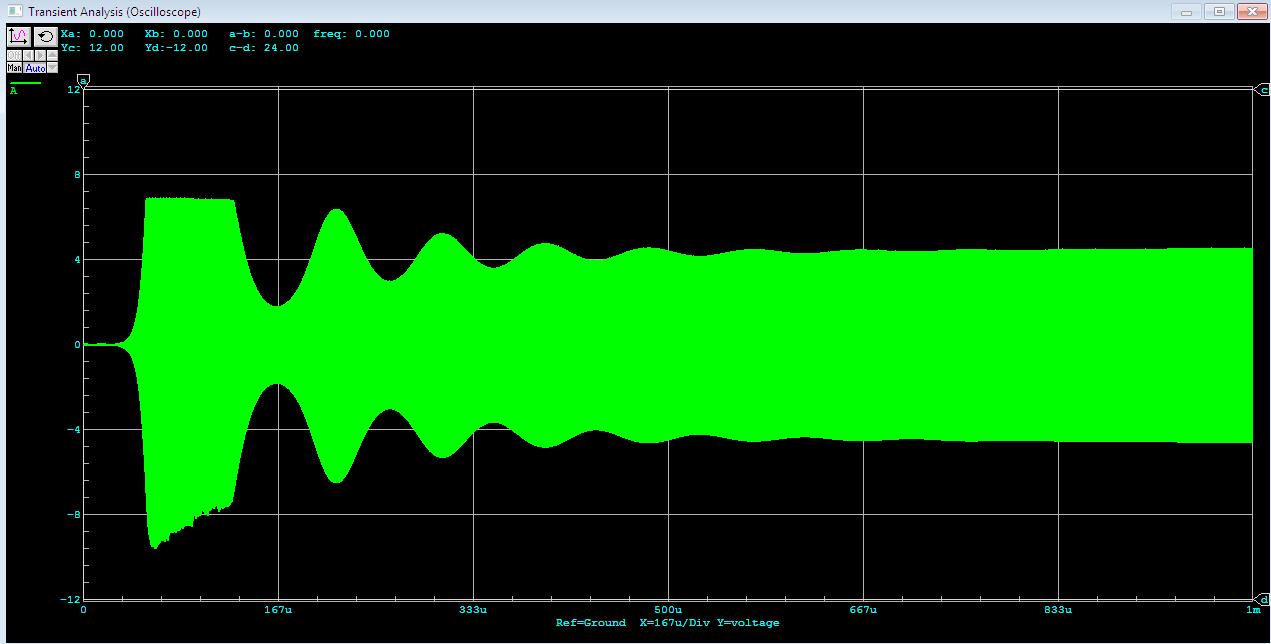Maximize the Transient Analysis window
Viewport: 1271px width, 644px height.
1218,11
